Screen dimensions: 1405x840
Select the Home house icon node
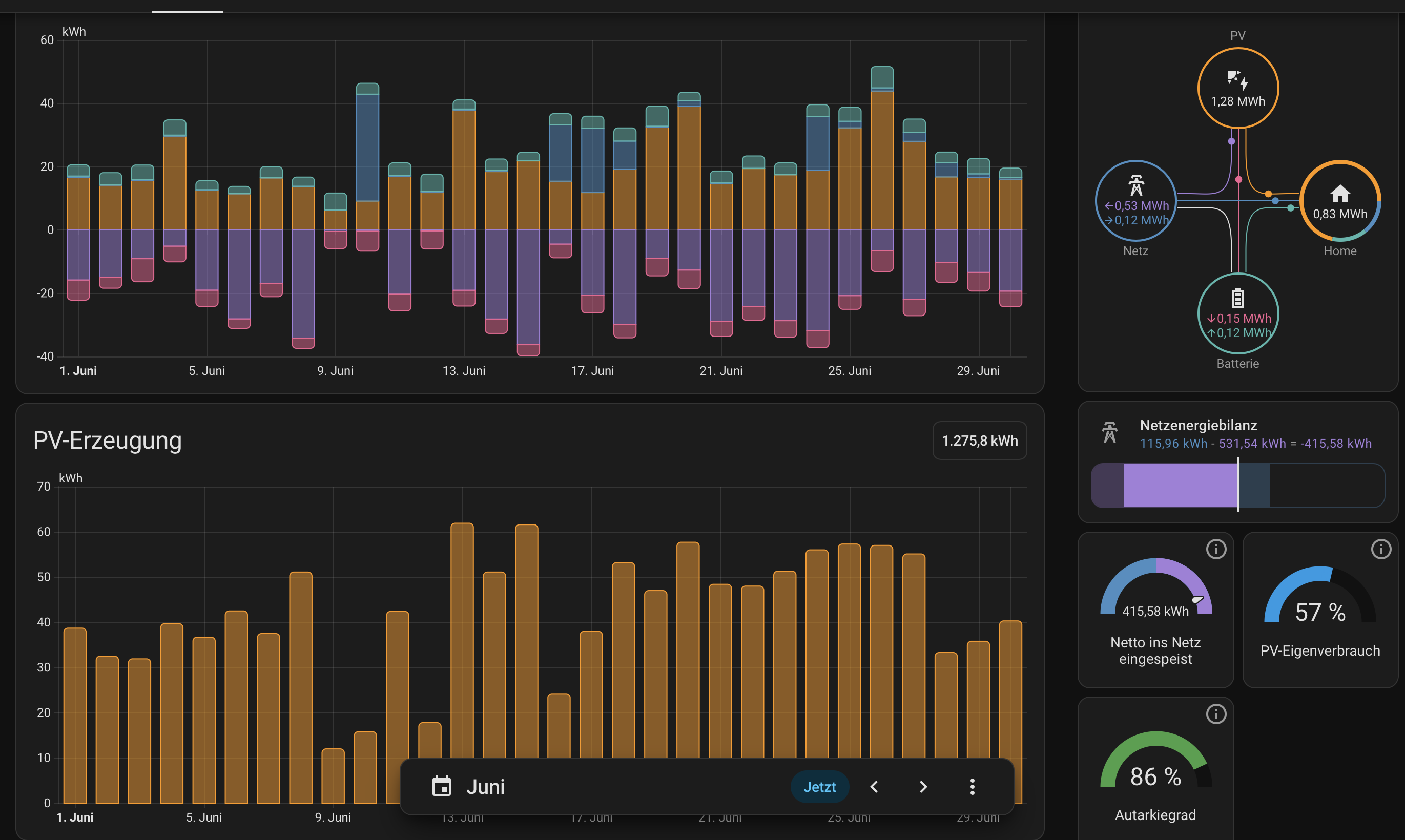click(1340, 201)
